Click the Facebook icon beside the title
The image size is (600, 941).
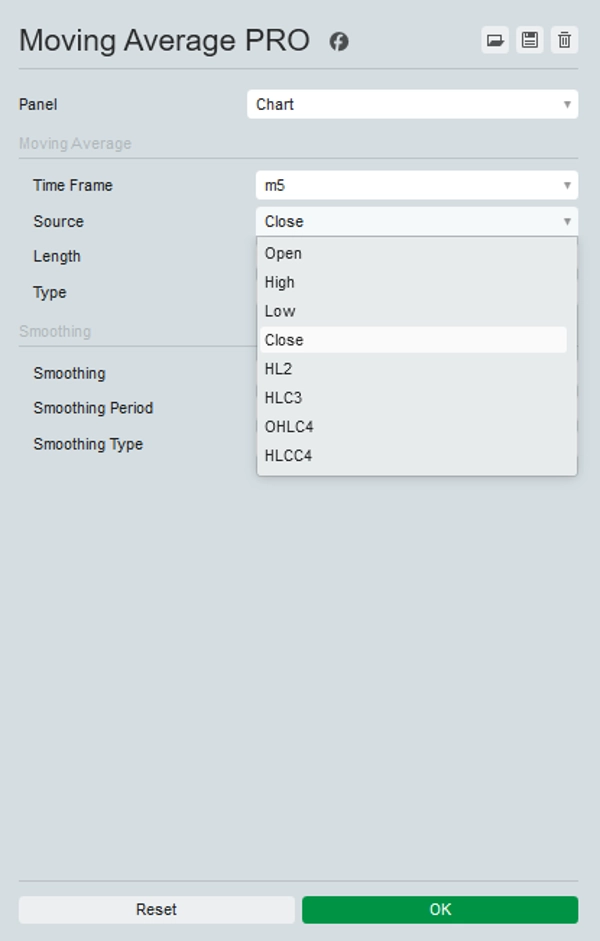click(x=339, y=41)
